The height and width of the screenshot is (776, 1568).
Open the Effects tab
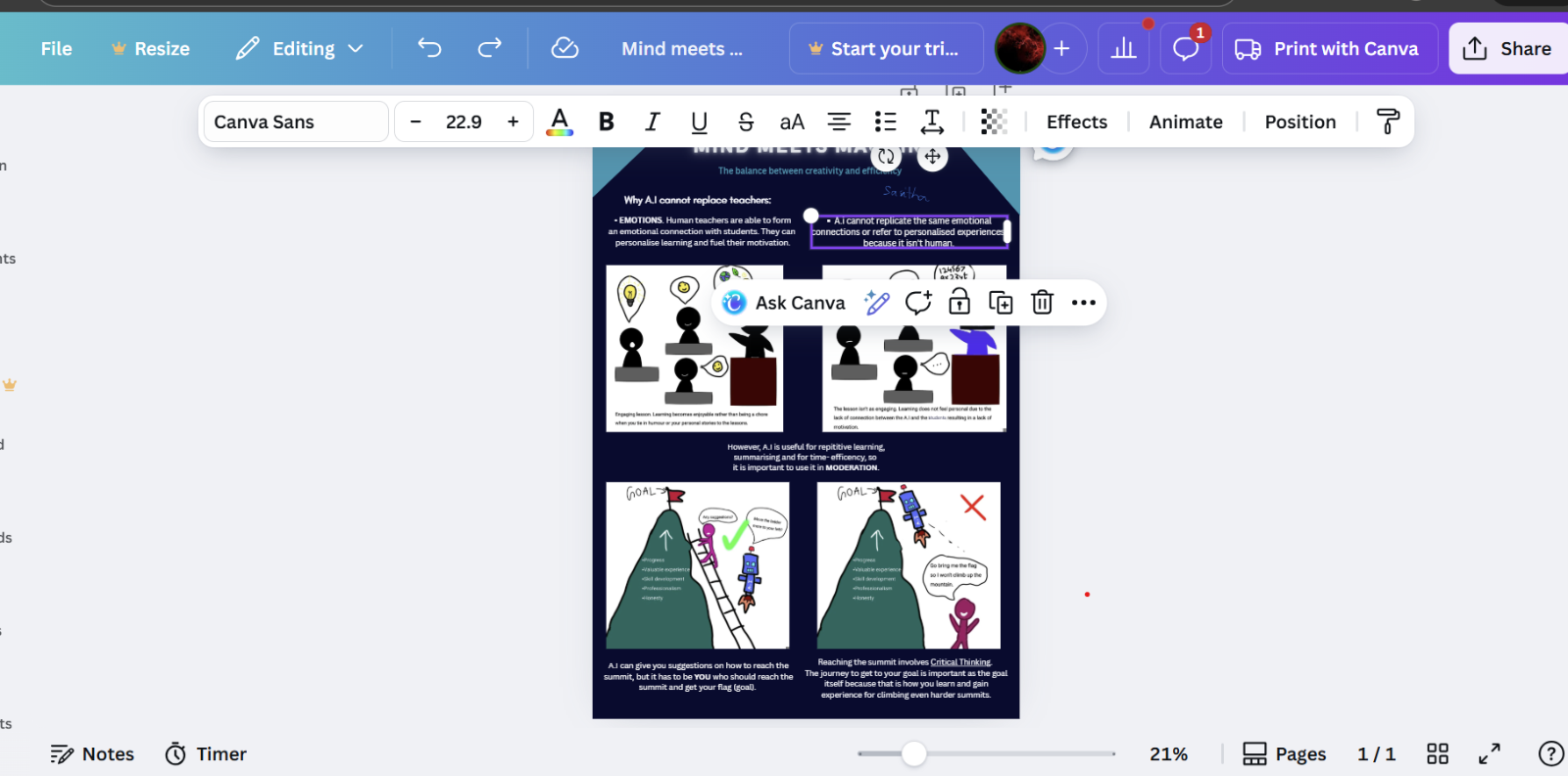point(1076,121)
